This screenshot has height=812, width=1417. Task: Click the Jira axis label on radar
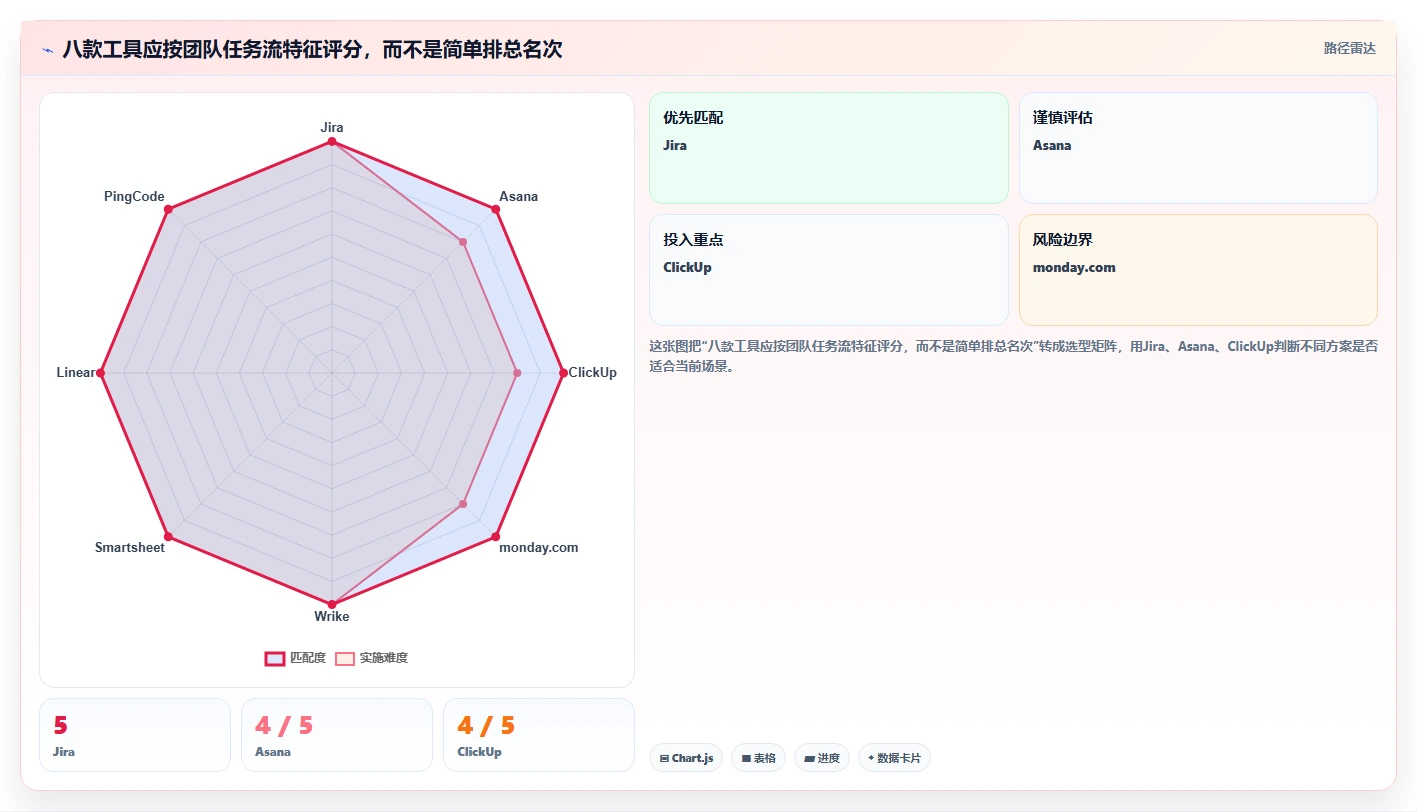click(x=332, y=127)
